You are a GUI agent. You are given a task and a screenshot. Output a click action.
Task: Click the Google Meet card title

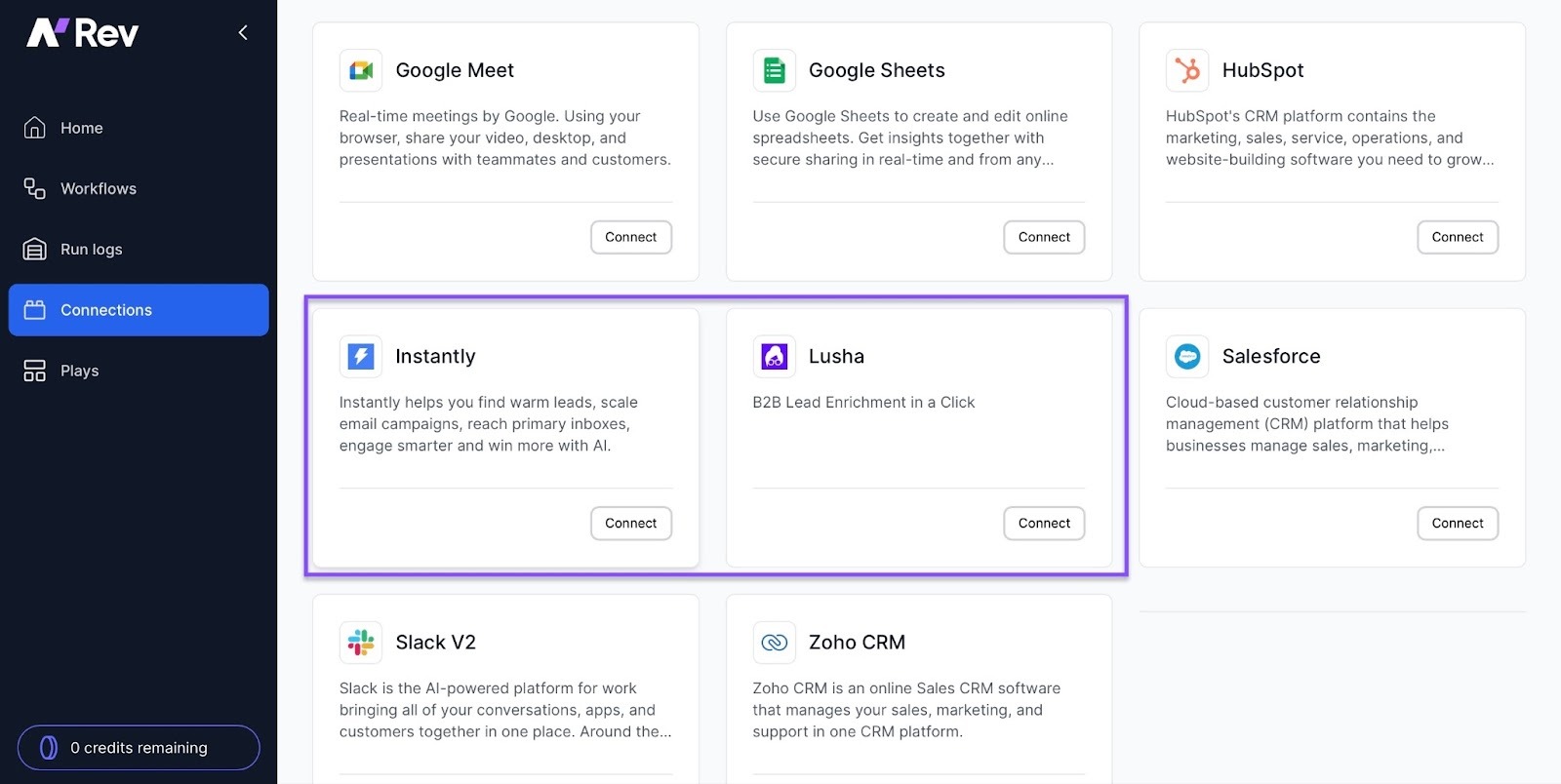click(x=455, y=70)
